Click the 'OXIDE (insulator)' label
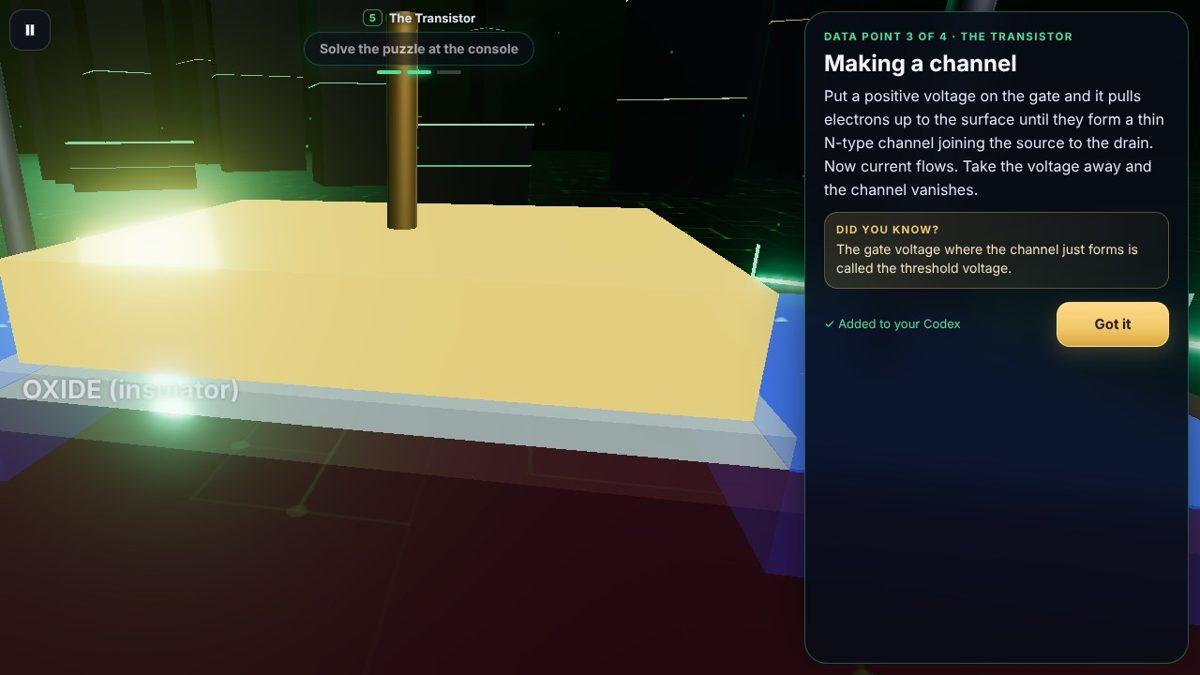The image size is (1200, 675). pos(130,390)
